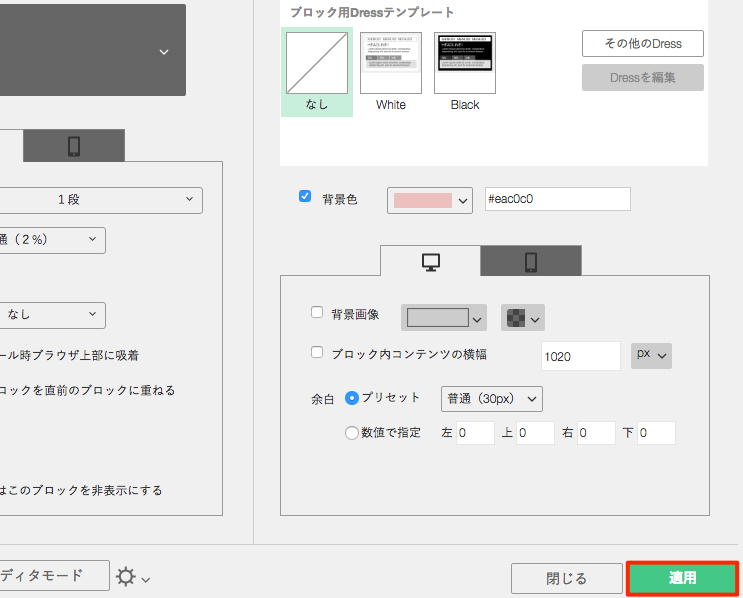This screenshot has width=743, height=598.
Task: Select the 数値で指定 radio button
Action: 352,433
